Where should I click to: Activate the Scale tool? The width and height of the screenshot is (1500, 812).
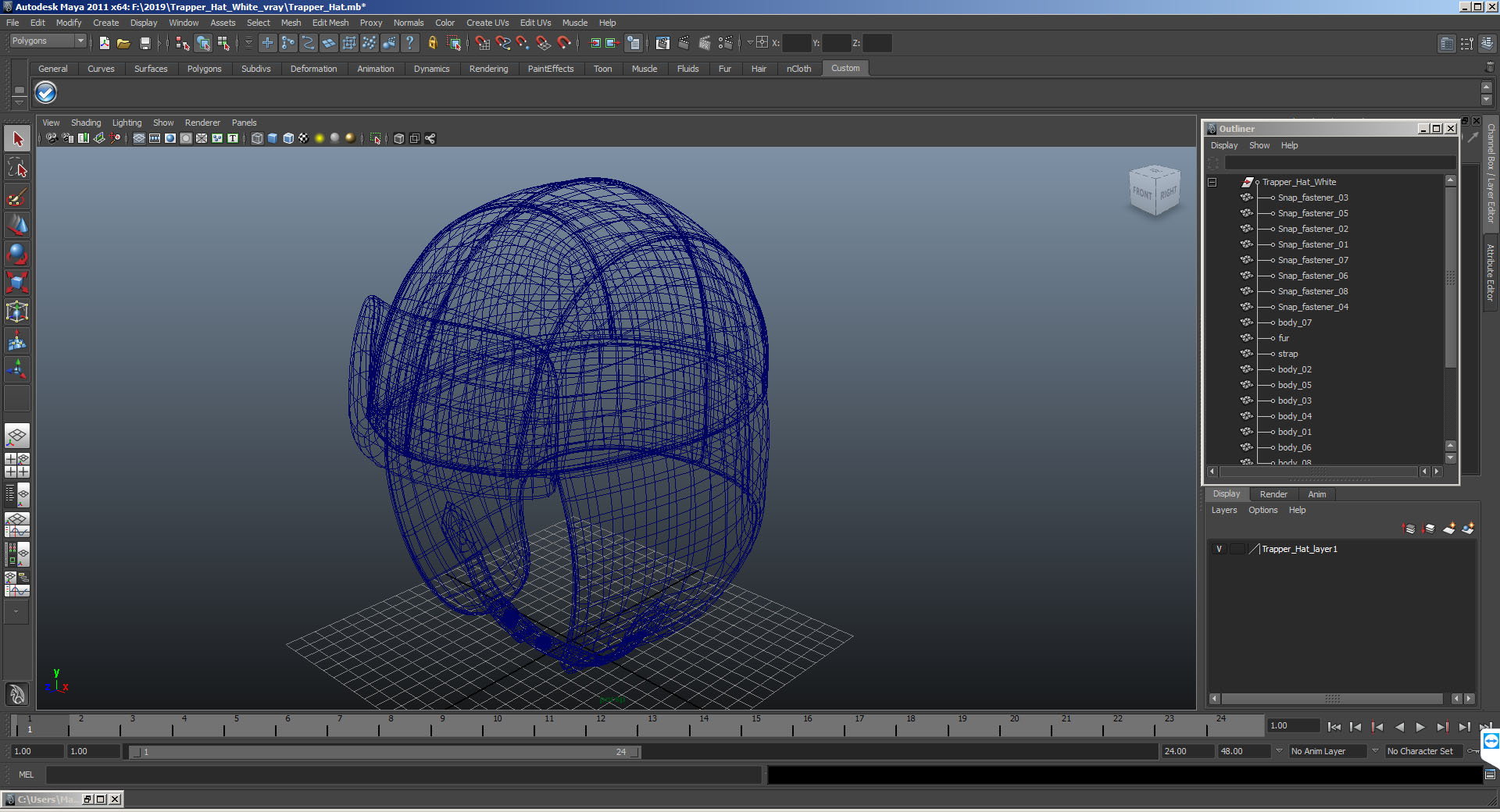(x=17, y=283)
